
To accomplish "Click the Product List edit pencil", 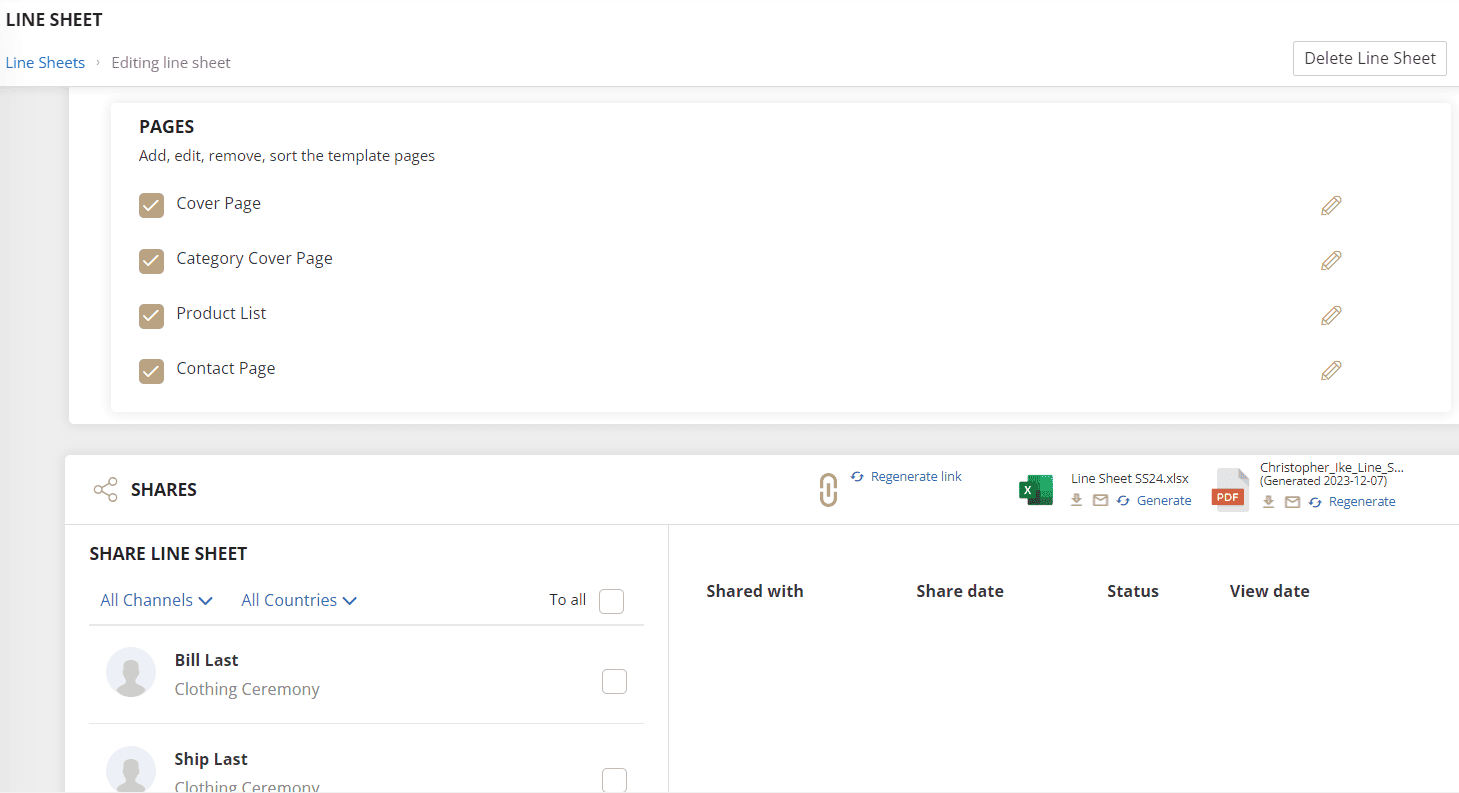I will (x=1331, y=315).
